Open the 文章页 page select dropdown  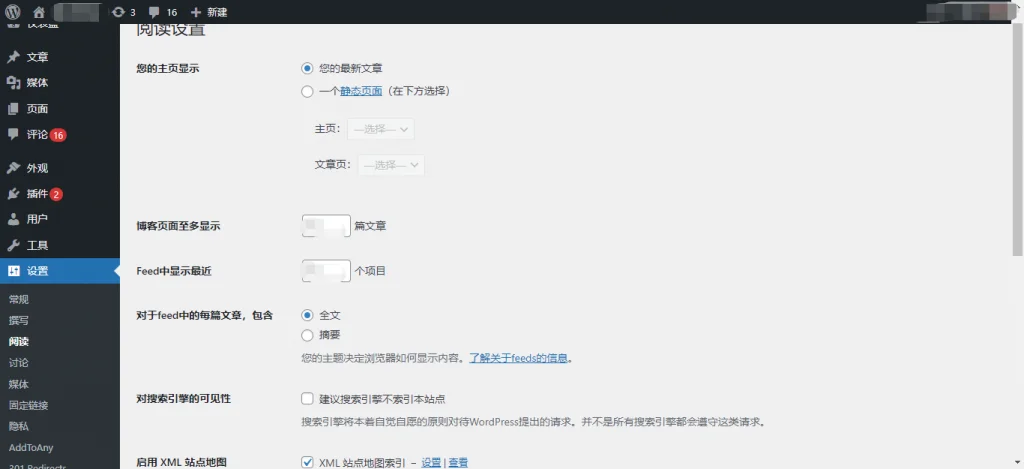pyautogui.click(x=391, y=165)
